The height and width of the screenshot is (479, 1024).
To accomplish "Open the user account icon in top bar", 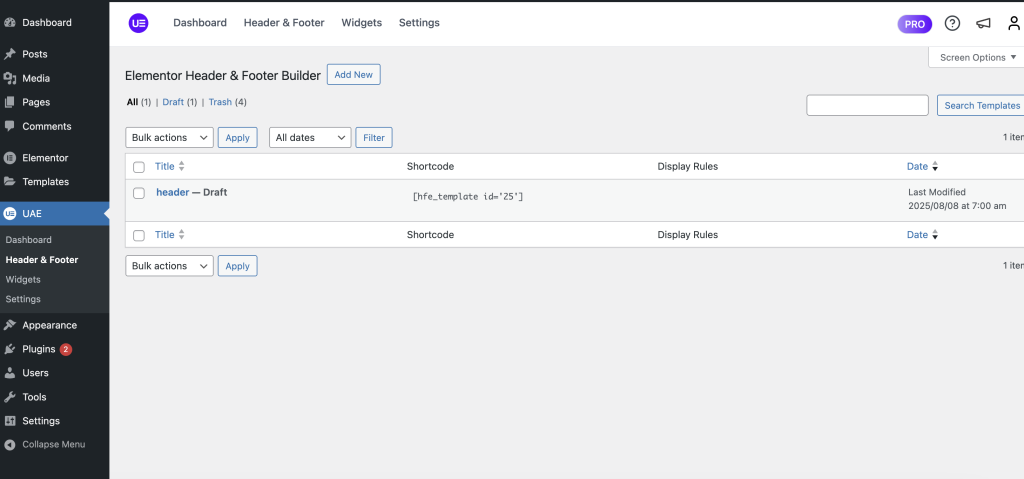I will [1014, 24].
